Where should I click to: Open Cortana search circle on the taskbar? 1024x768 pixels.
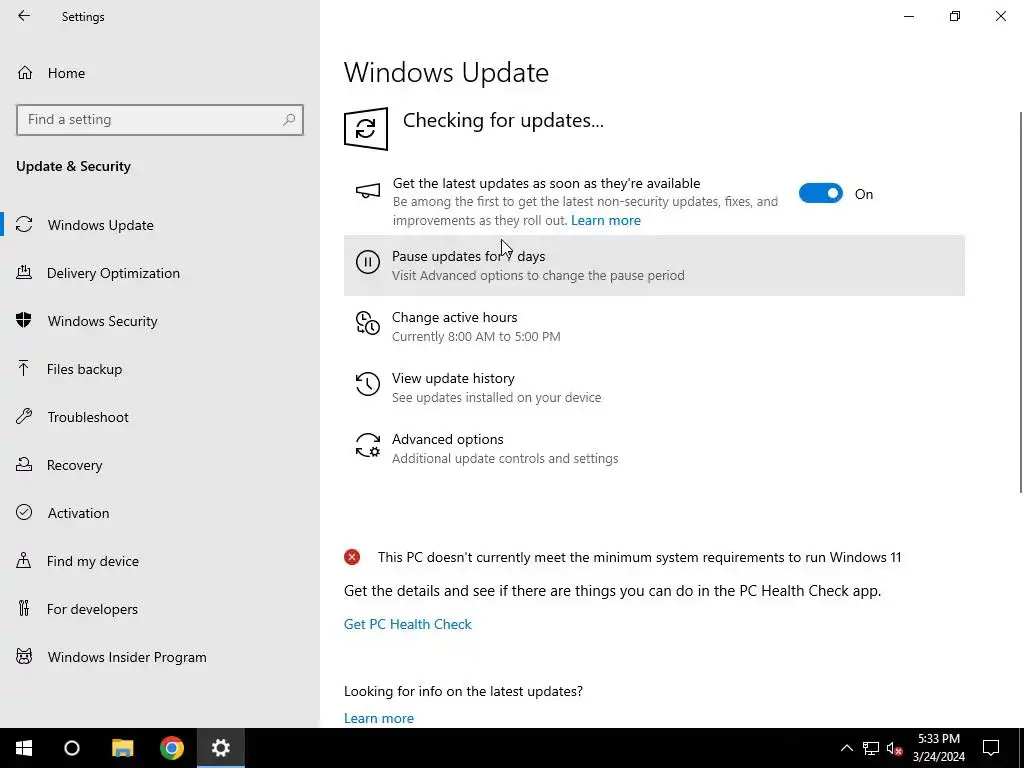tap(72, 748)
